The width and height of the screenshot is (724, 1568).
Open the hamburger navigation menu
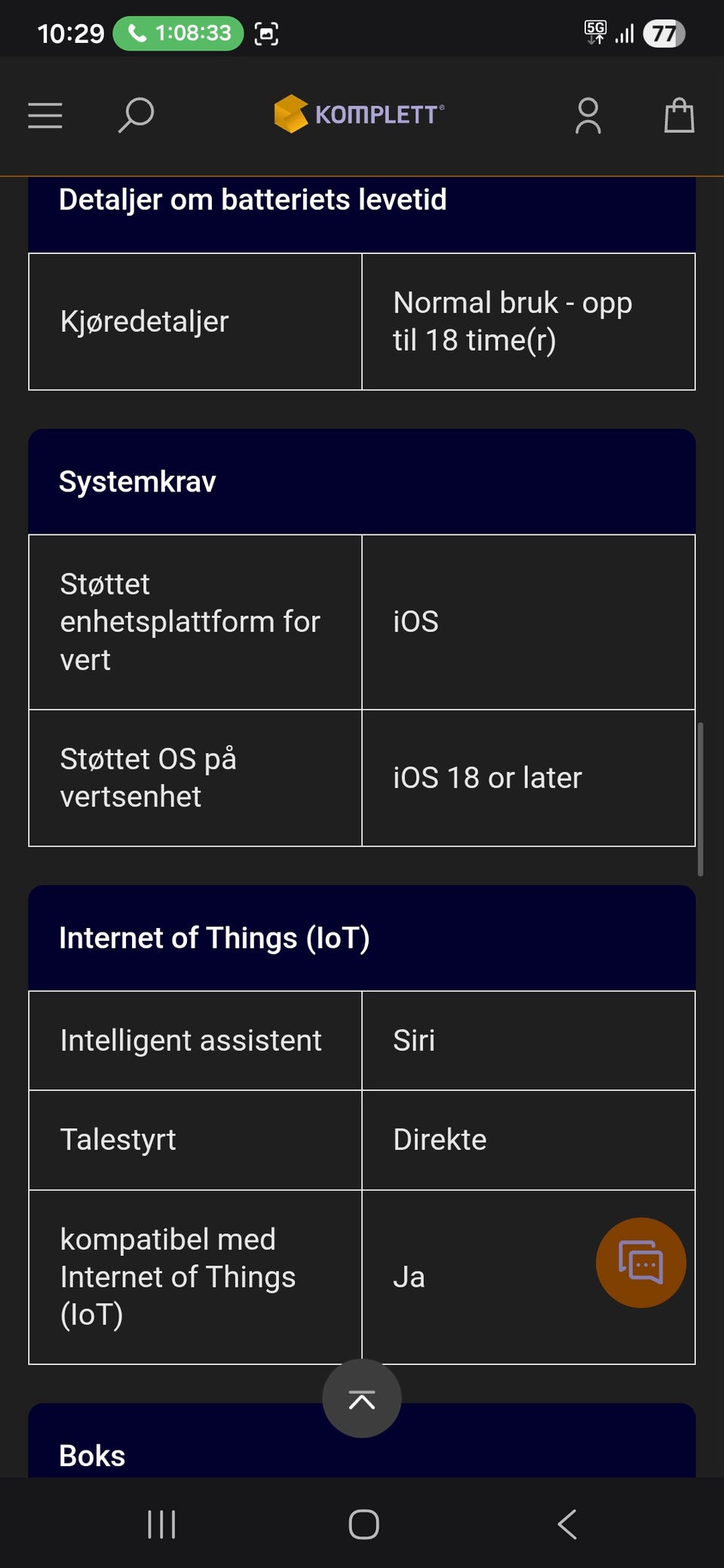[x=45, y=115]
